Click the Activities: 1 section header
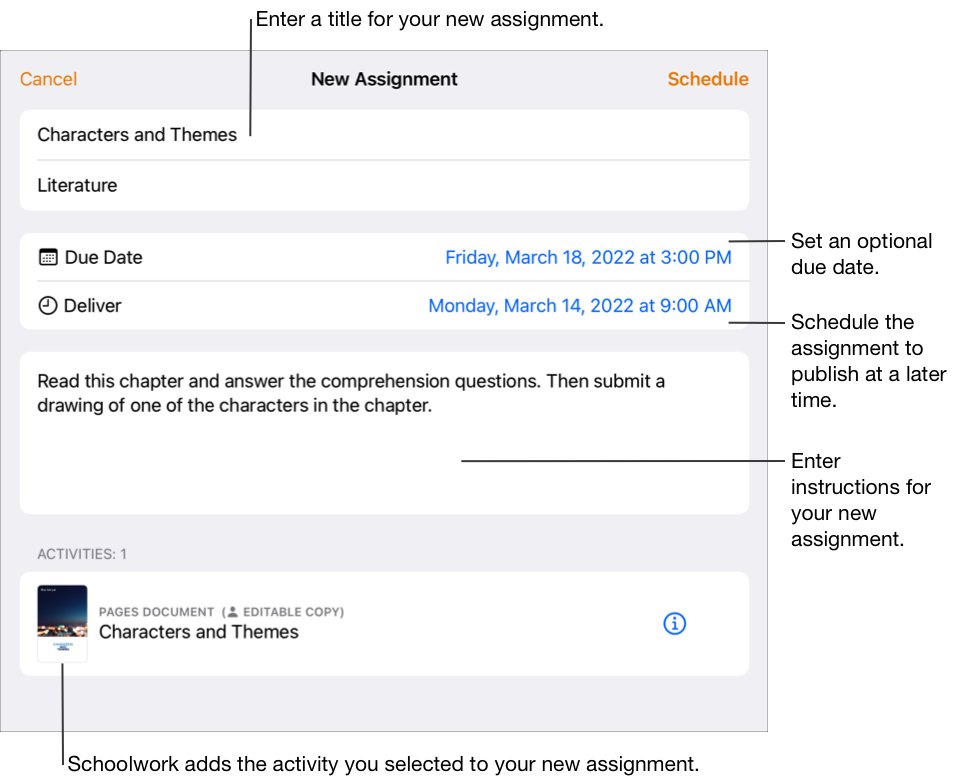This screenshot has width=960, height=782. 82,554
